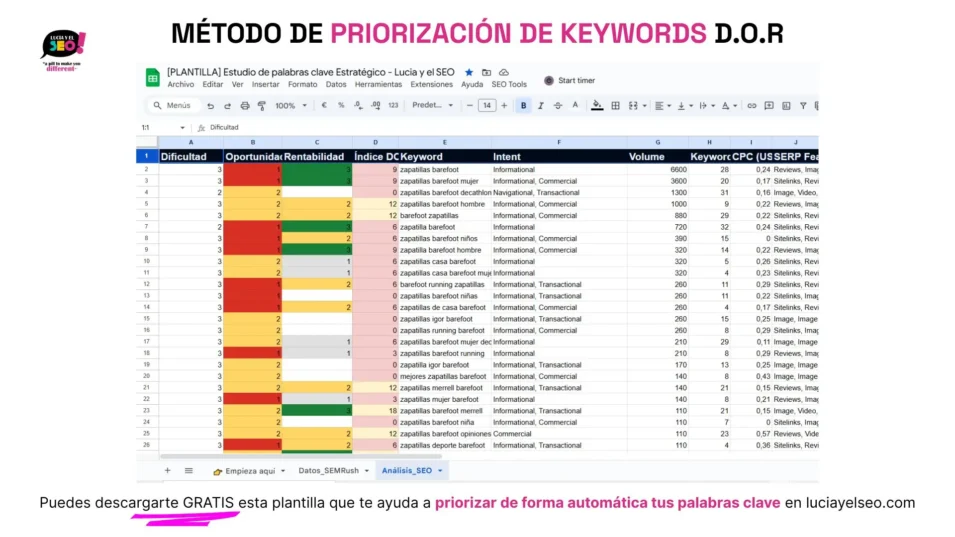Open the Editar menu
Screen dimensions: 955x537
tap(213, 85)
